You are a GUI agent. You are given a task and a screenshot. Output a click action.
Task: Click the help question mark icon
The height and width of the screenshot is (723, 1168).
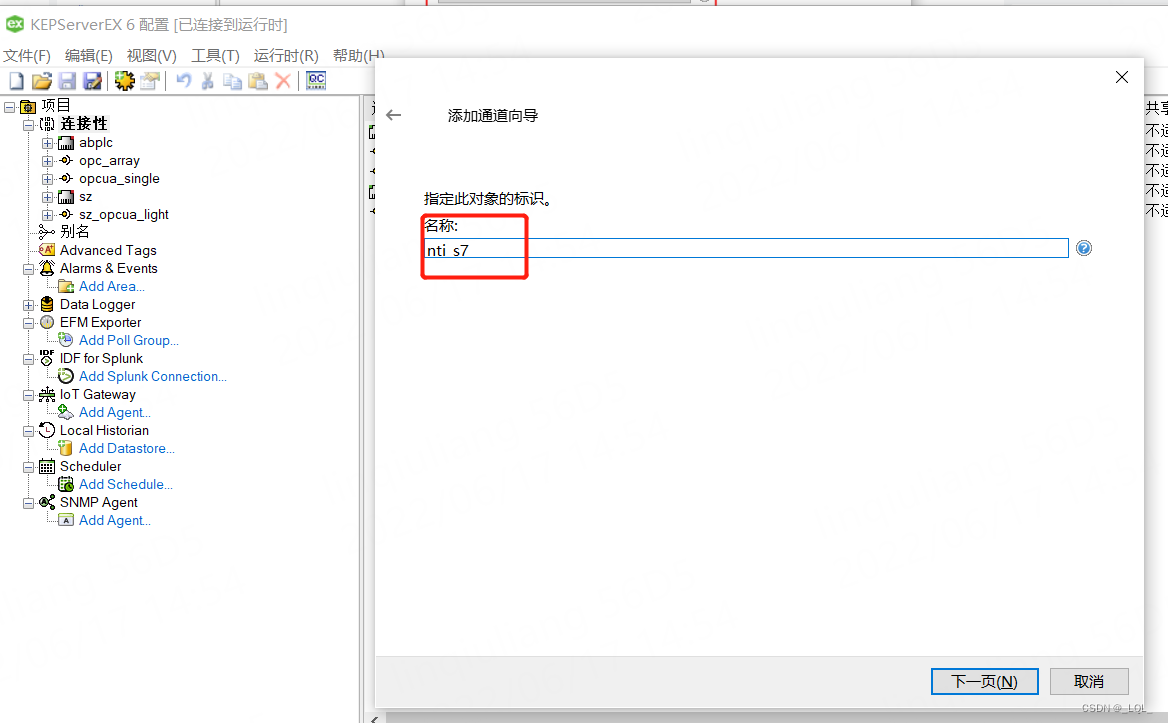pyautogui.click(x=1084, y=248)
